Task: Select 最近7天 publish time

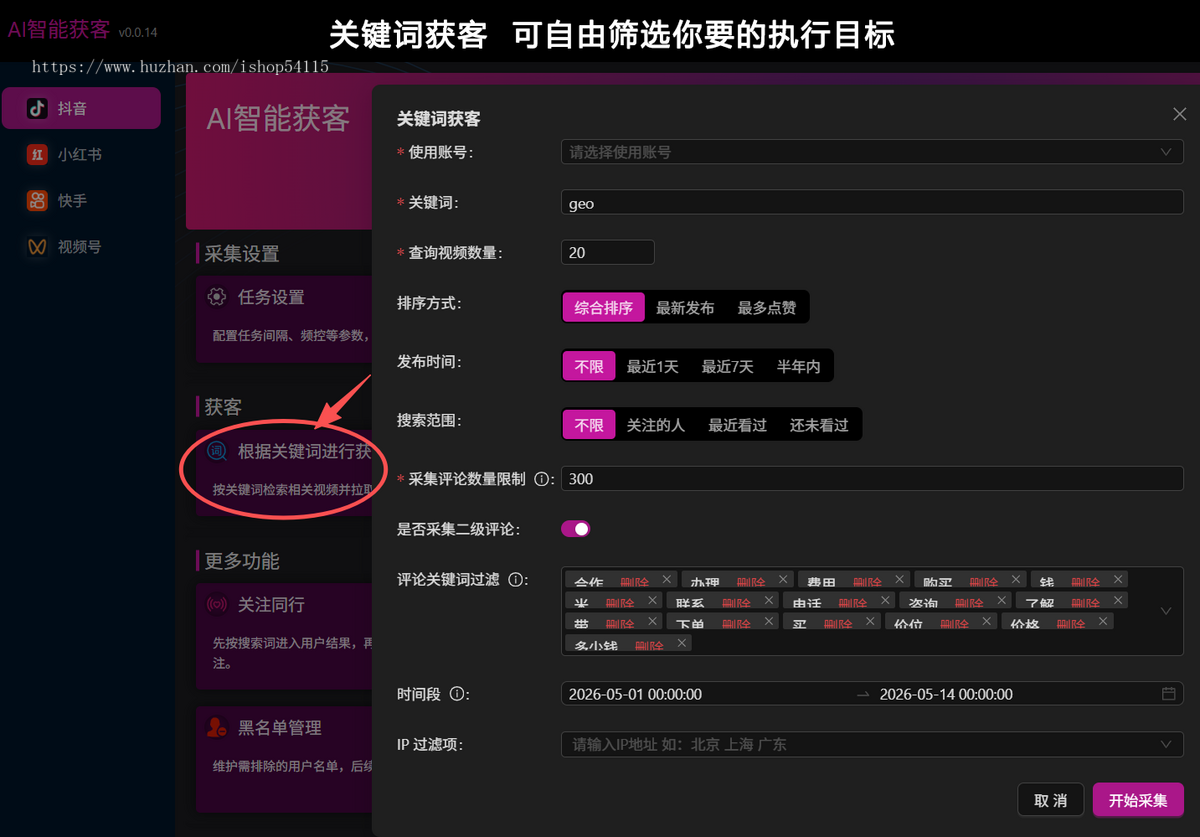Action: pyautogui.click(x=727, y=367)
